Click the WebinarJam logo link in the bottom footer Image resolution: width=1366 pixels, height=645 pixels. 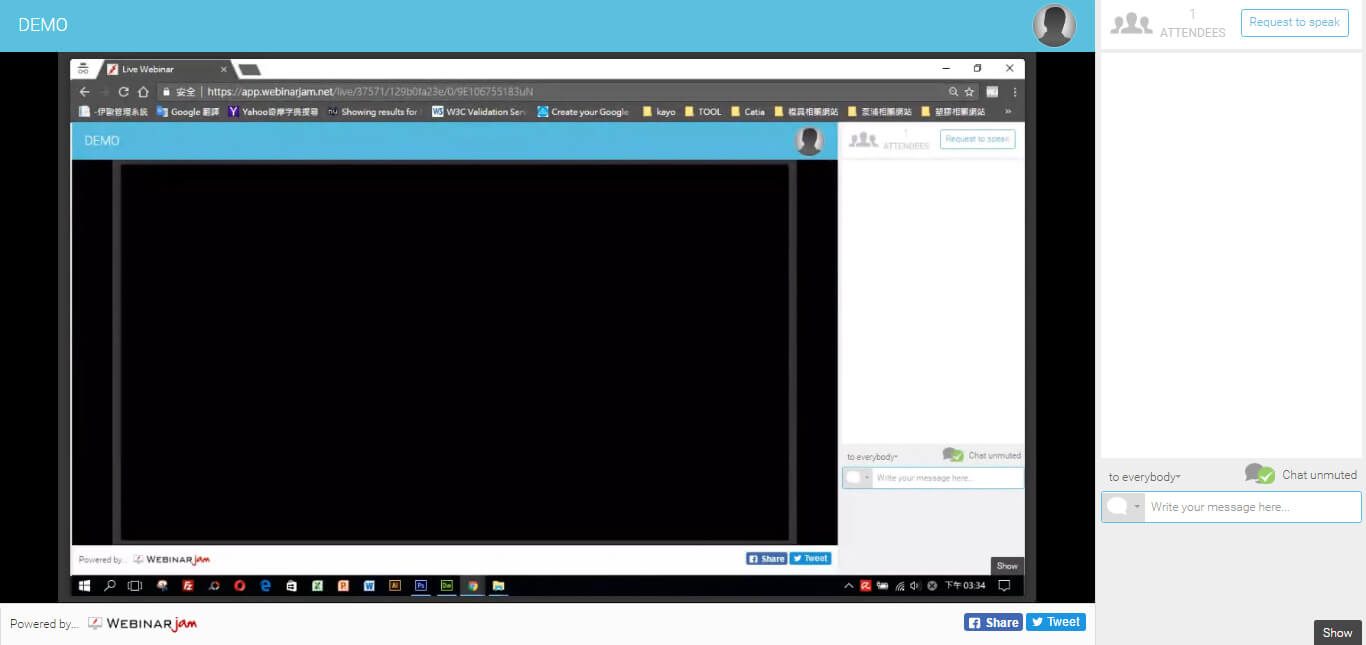pyautogui.click(x=142, y=624)
